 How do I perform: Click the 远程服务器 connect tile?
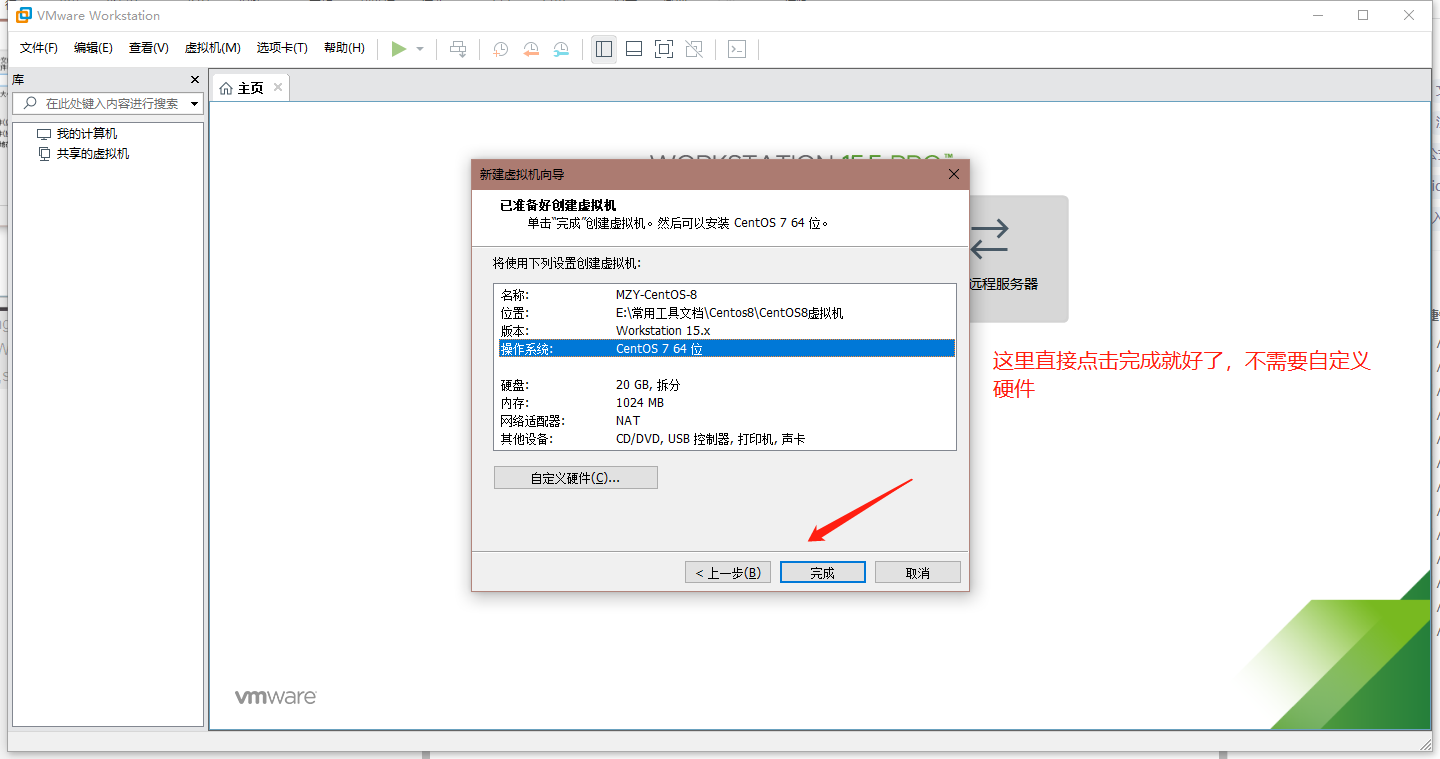pyautogui.click(x=1018, y=258)
